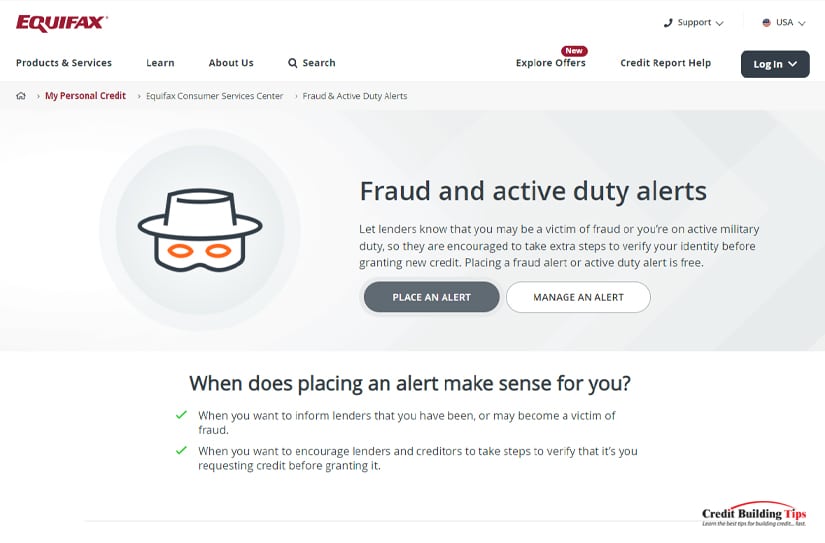Expand the Support dropdown
The height and width of the screenshot is (543, 825).
pos(694,23)
